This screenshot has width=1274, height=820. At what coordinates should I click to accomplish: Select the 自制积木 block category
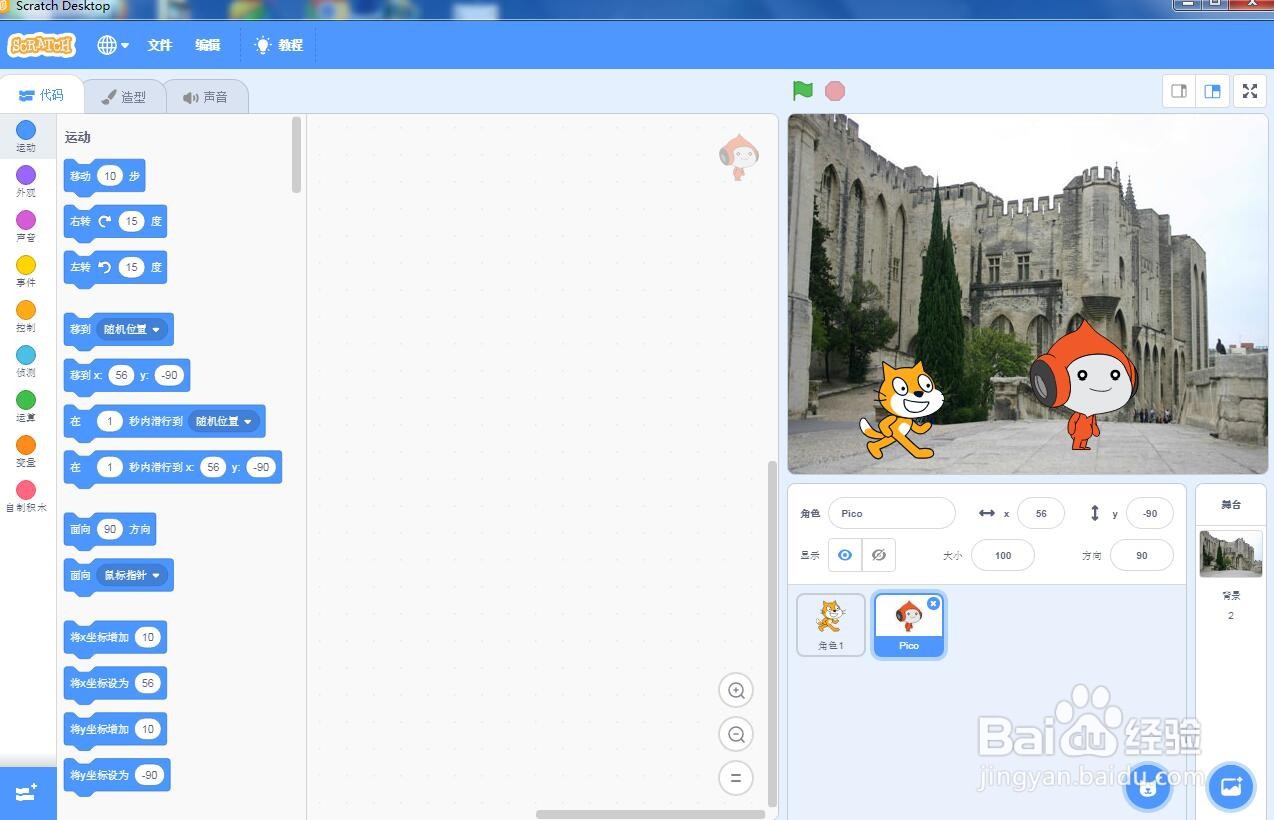[26, 496]
